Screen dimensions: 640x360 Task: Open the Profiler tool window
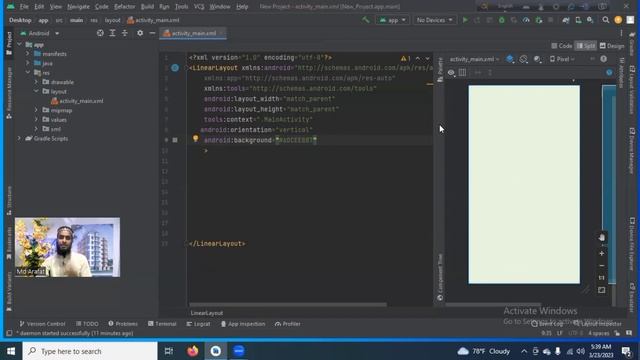288,324
